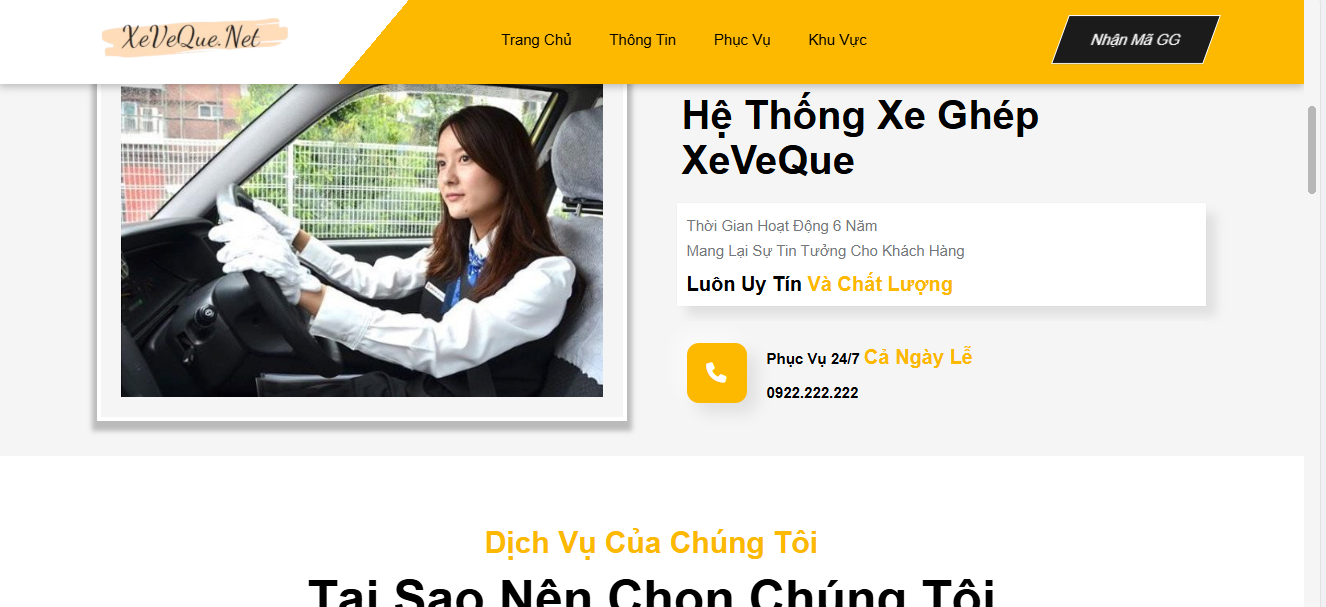The height and width of the screenshot is (607, 1326).
Task: Click the Dịch Vụ Của Chúng Tôi heading
Action: pyautogui.click(x=651, y=543)
